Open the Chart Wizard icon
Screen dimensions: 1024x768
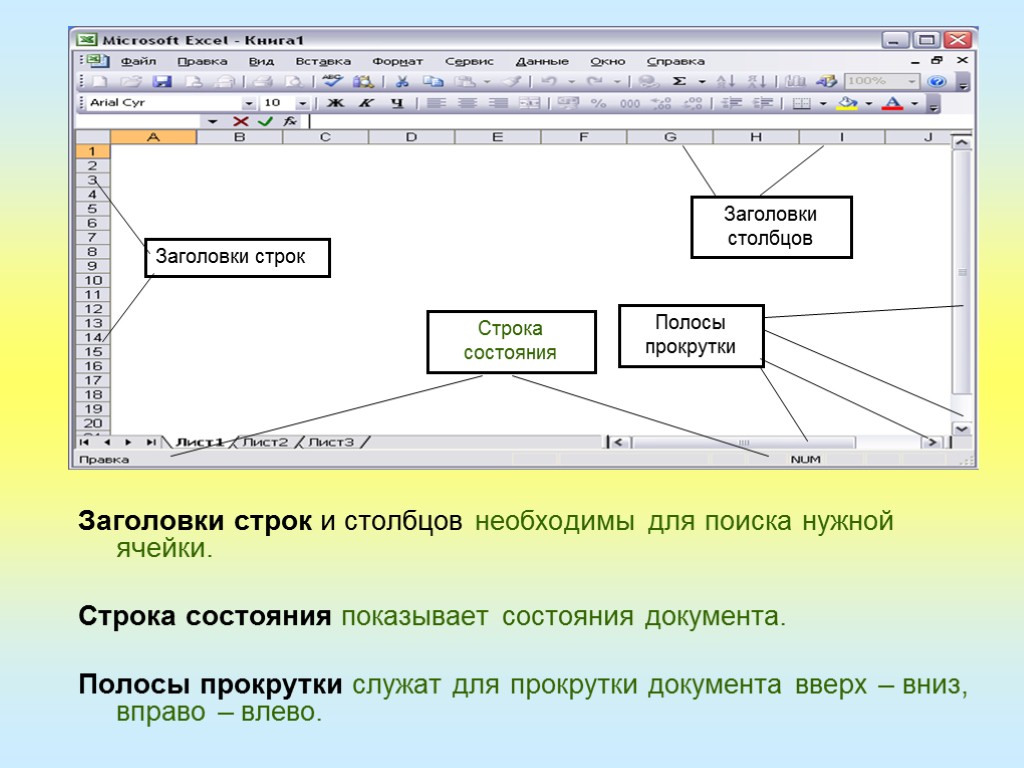pos(795,82)
